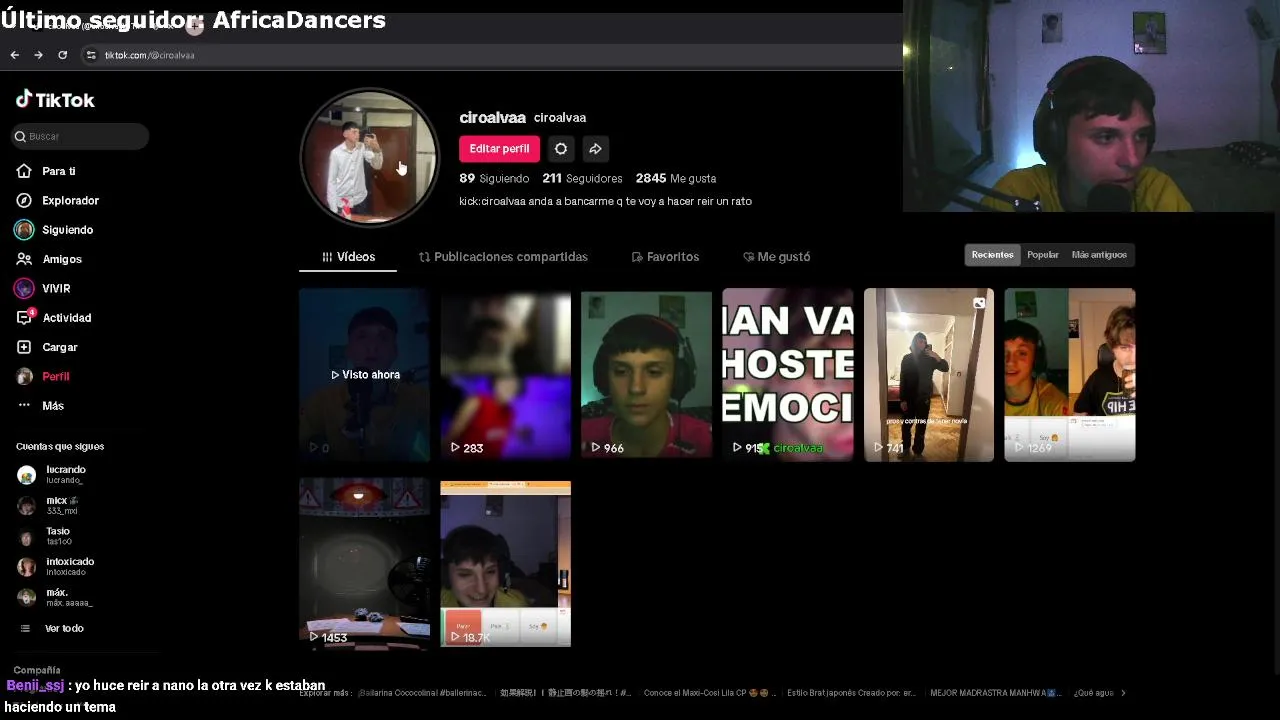Click the Explorador compass icon
The image size is (1280, 720).
point(24,200)
